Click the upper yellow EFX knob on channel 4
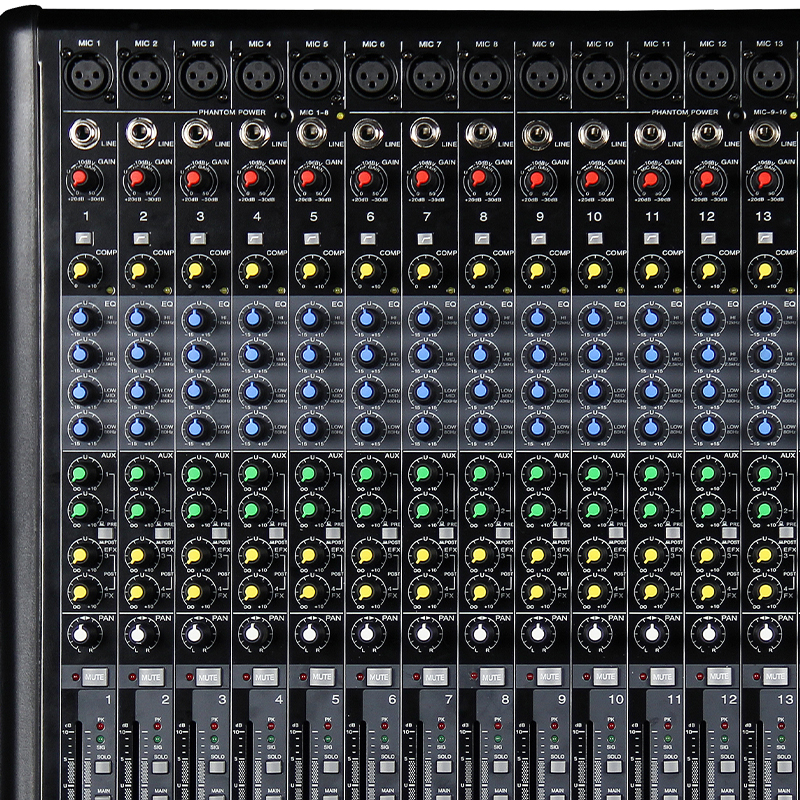Image resolution: width=800 pixels, height=800 pixels. (x=252, y=555)
